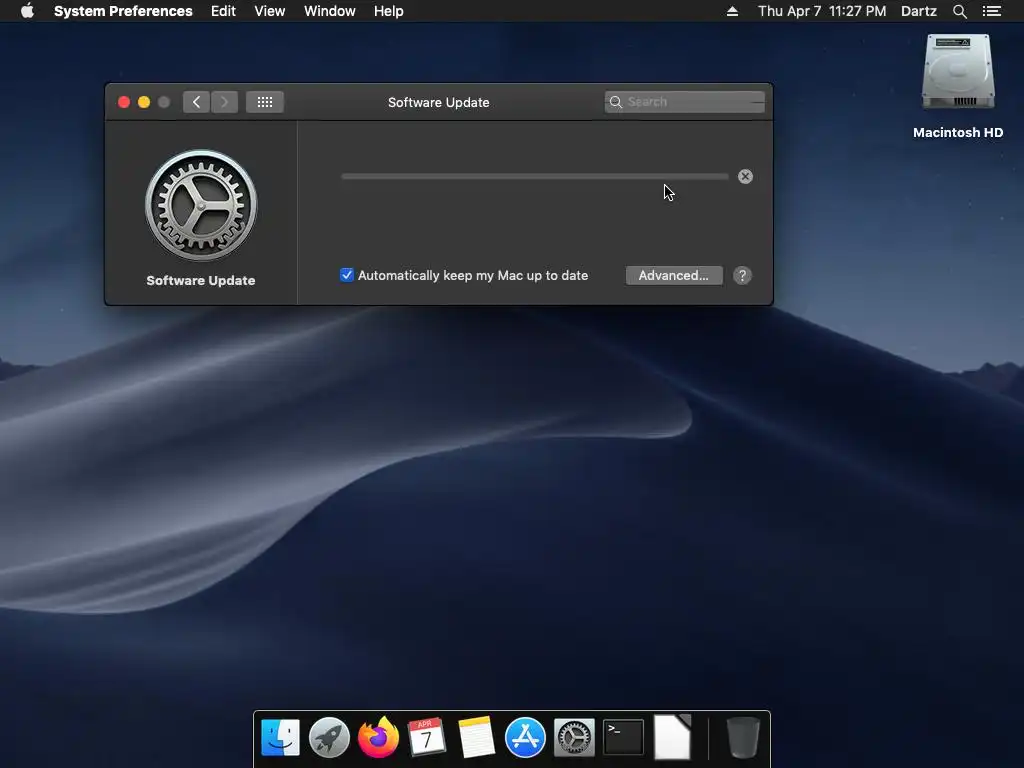Screen dimensions: 1024x768
Task: Click the eject icon in menu bar
Action: [x=732, y=11]
